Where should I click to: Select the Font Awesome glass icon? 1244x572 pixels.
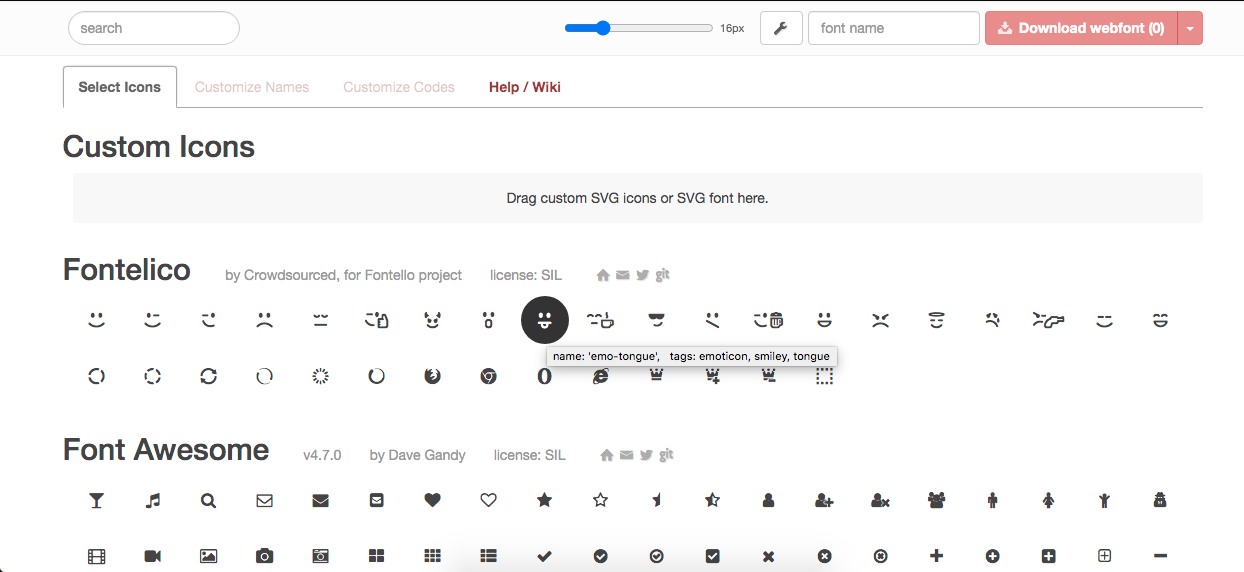[x=97, y=500]
